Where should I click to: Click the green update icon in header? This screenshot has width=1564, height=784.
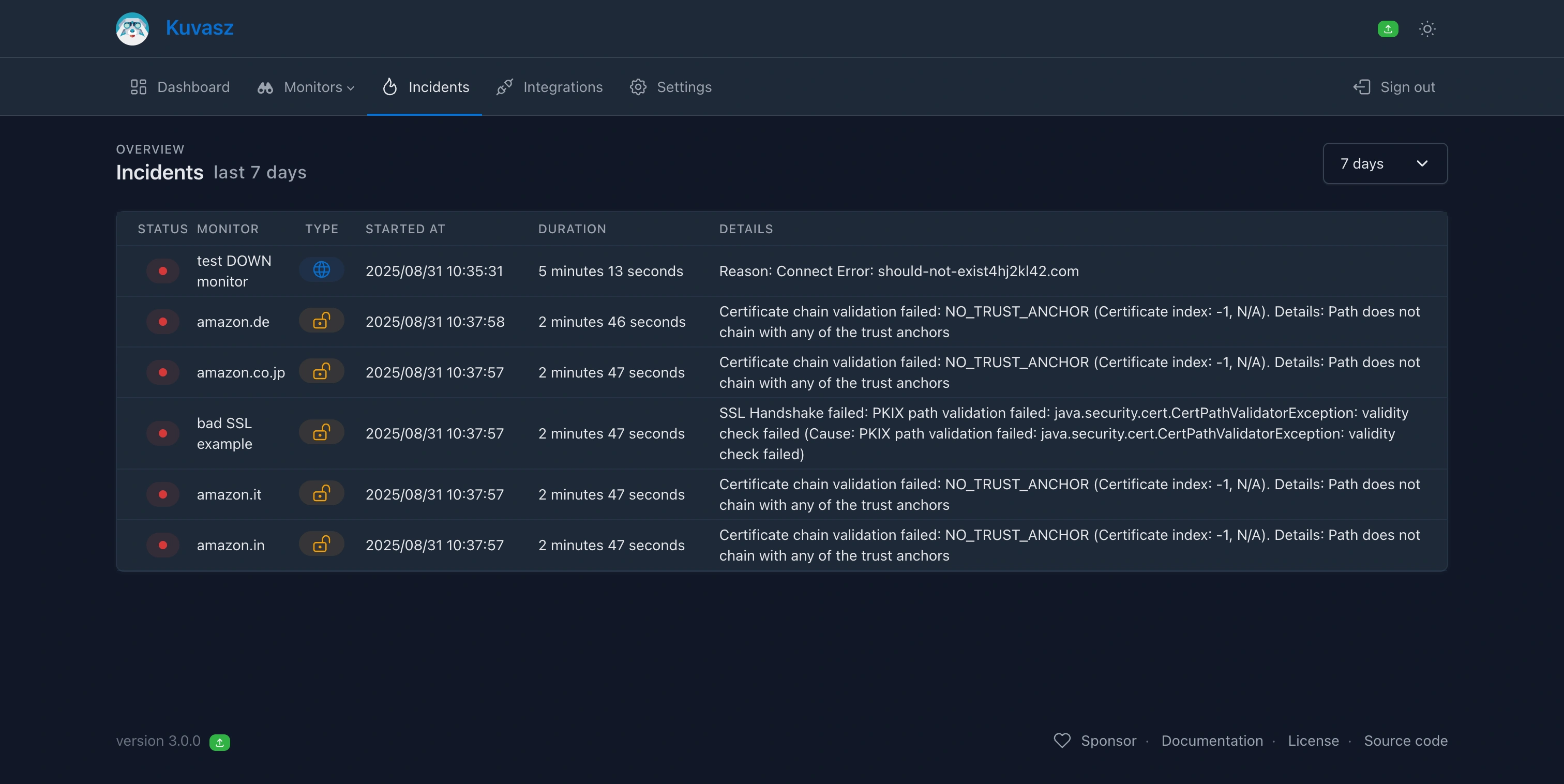point(1387,28)
